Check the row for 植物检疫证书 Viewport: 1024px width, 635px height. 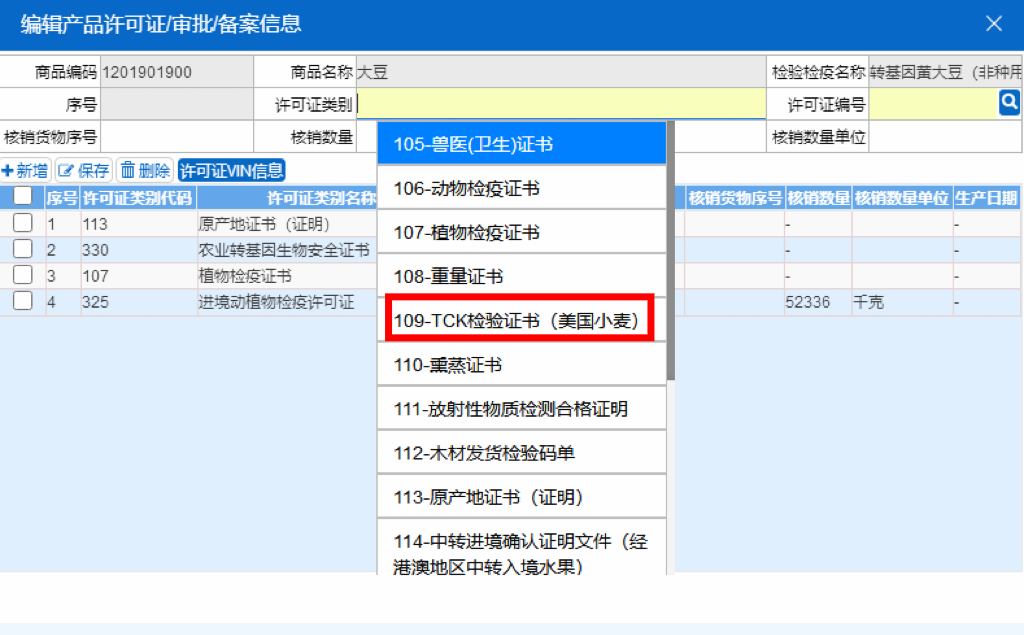(x=22, y=276)
